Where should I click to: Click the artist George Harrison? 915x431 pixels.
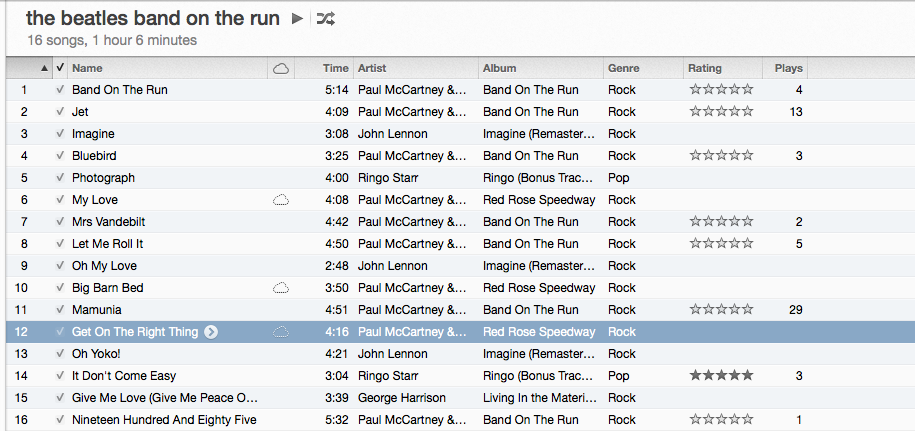[401, 398]
